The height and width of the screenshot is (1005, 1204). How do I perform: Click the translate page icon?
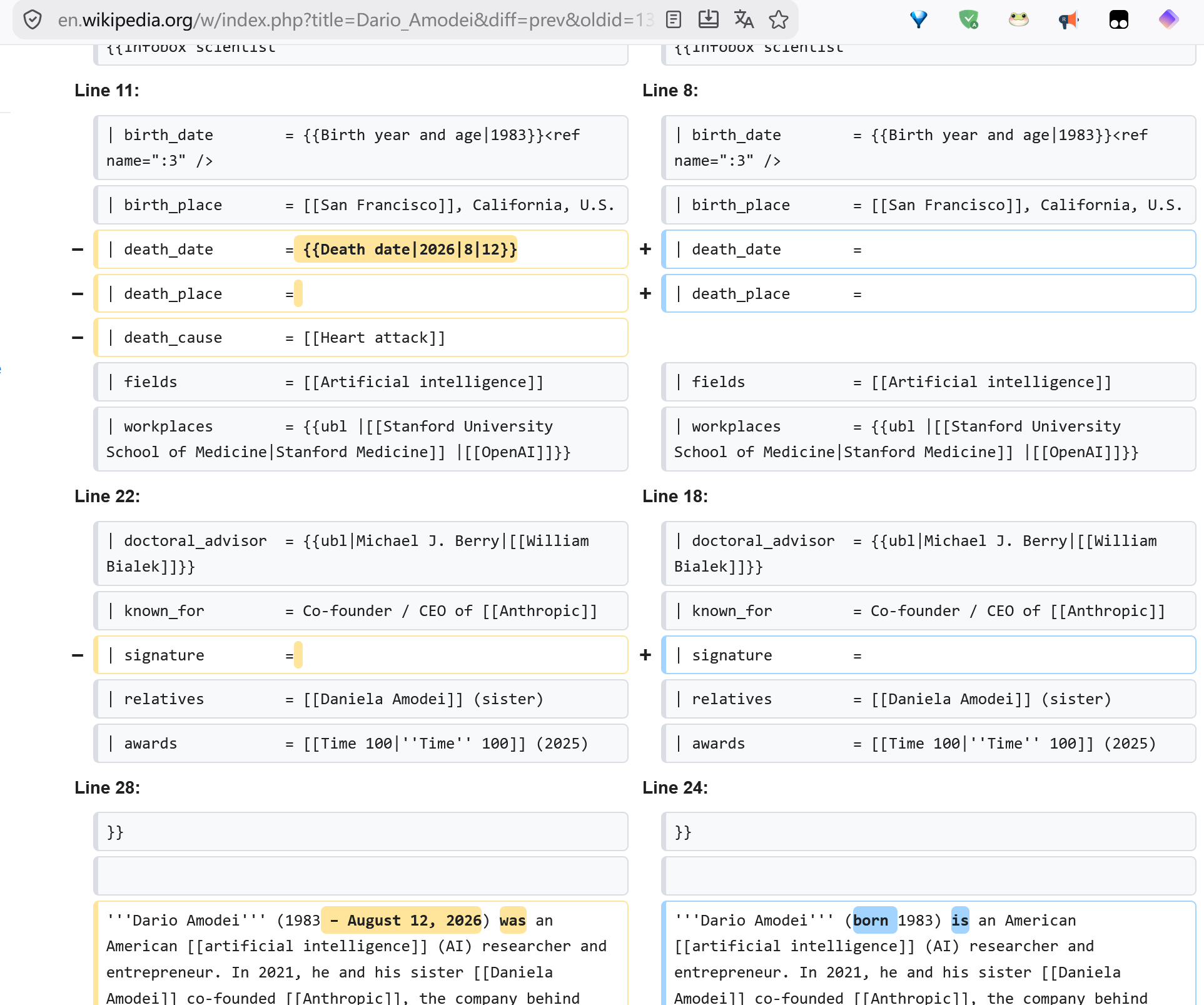coord(744,20)
